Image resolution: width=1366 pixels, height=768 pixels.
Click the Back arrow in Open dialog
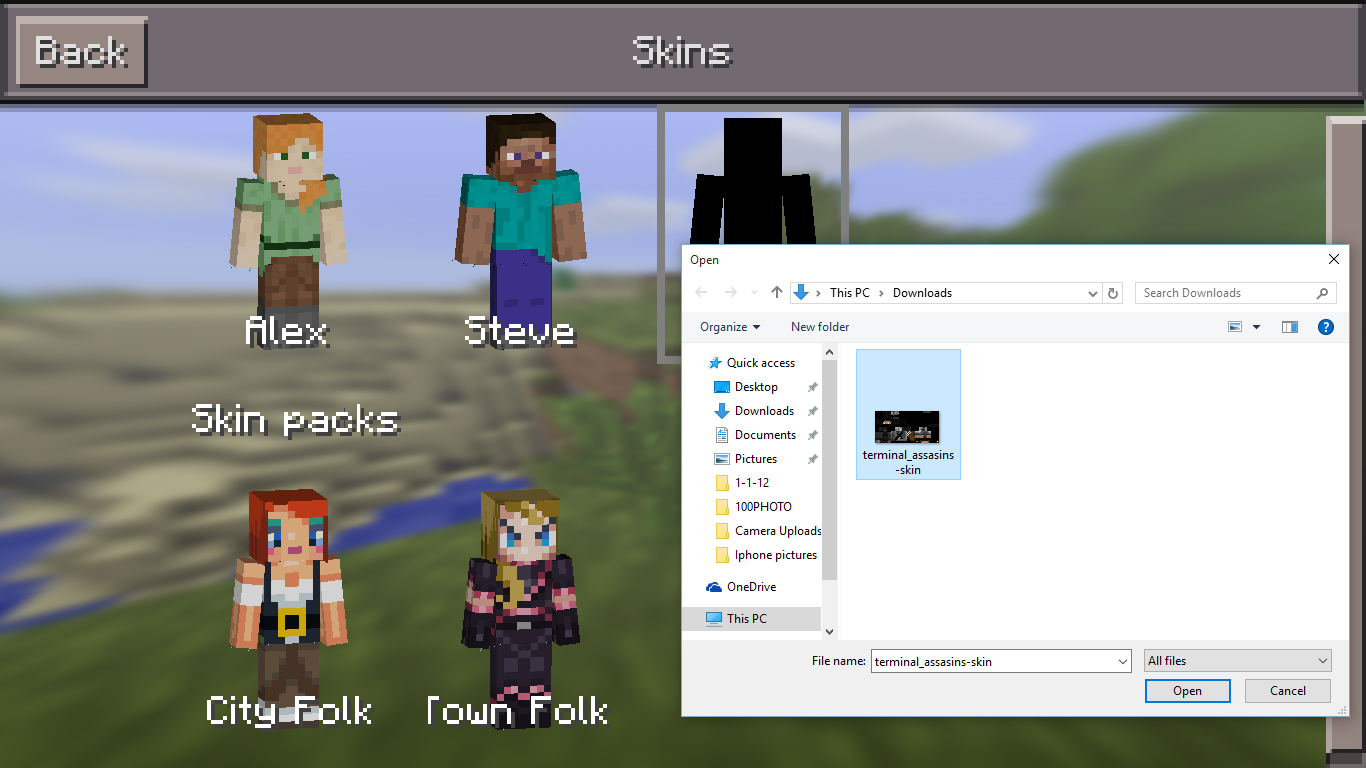click(702, 293)
